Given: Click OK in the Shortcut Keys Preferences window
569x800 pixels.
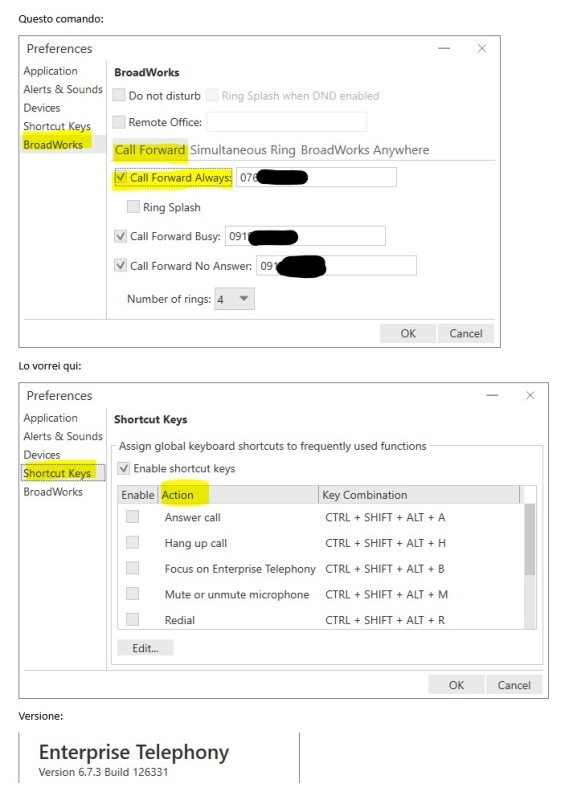Looking at the screenshot, I should [x=456, y=685].
